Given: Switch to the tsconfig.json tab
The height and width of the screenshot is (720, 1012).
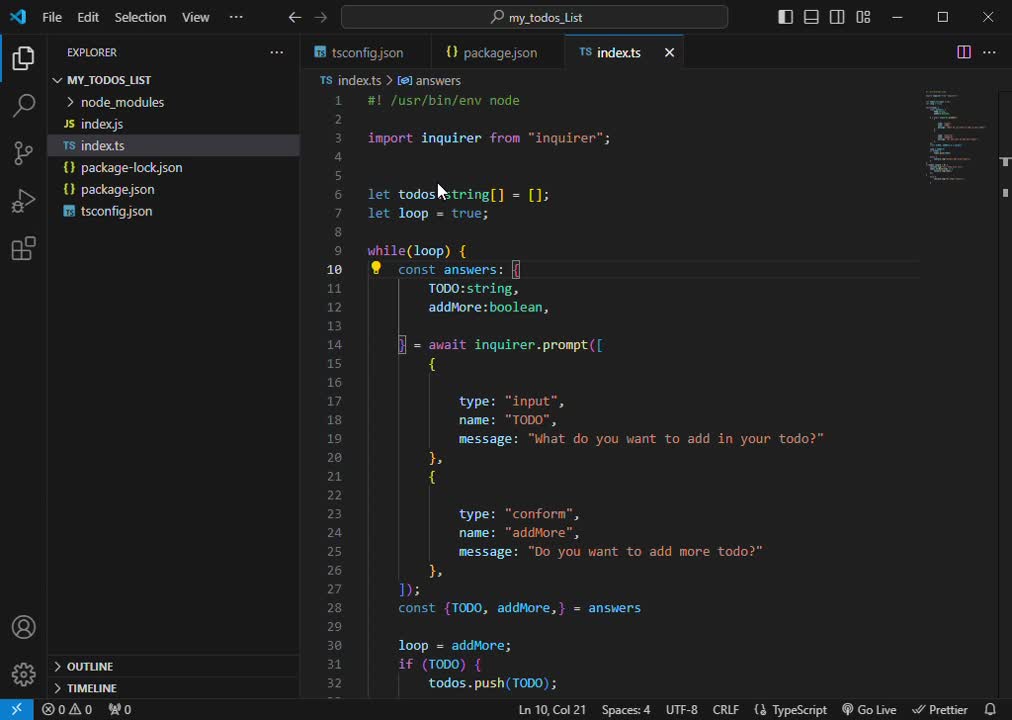Looking at the screenshot, I should [x=365, y=52].
